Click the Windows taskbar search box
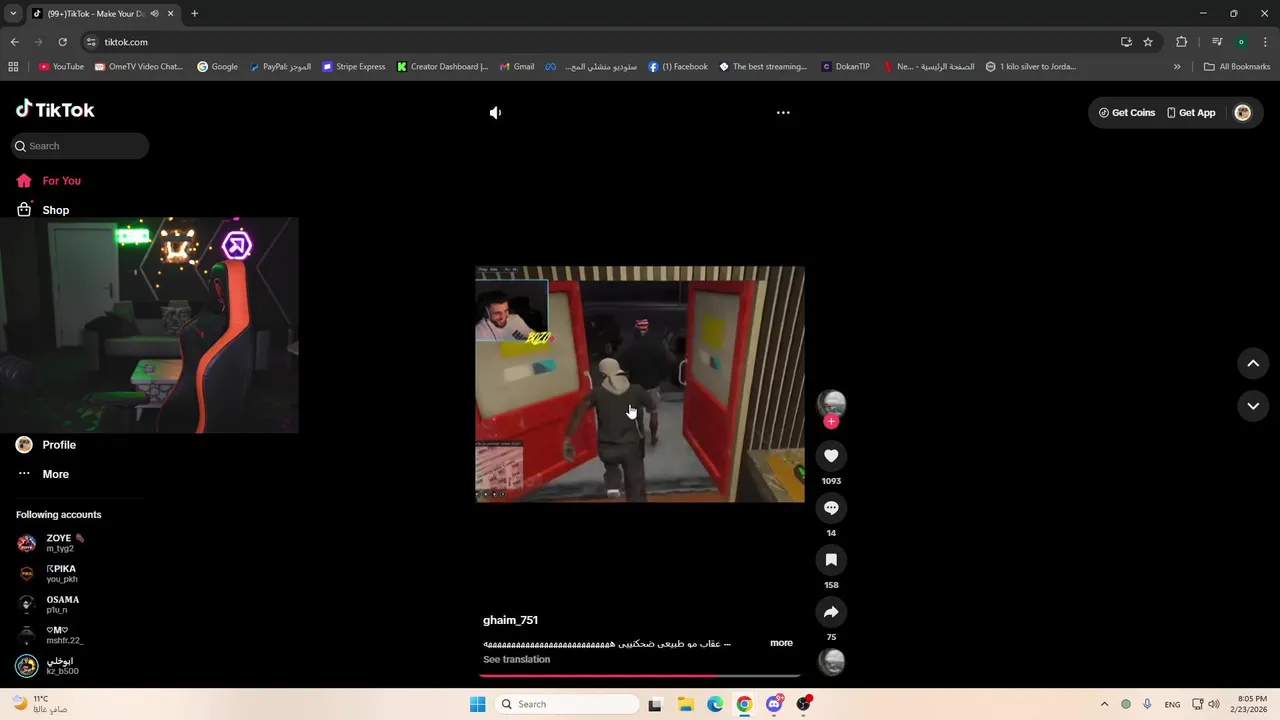 click(x=568, y=704)
